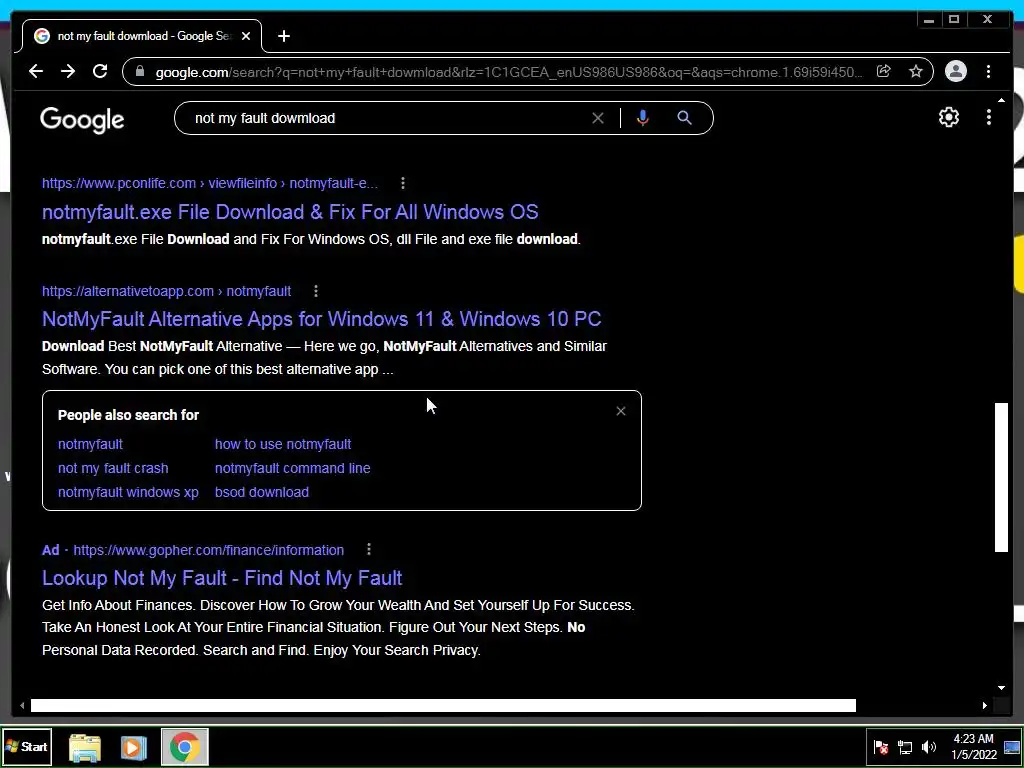
Task: Open 'NotMyFault Alternative Apps for Windows' result
Action: [321, 319]
